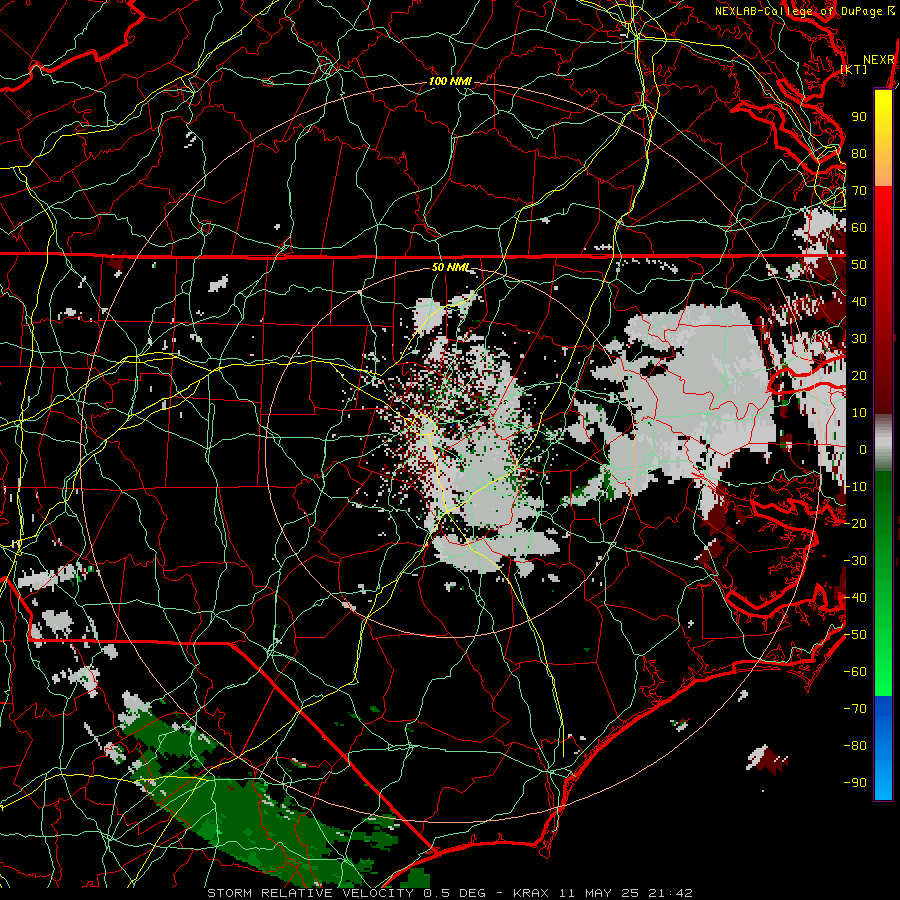This screenshot has height=900, width=900.
Task: Select the 70 value on velocity scale
Action: [859, 191]
